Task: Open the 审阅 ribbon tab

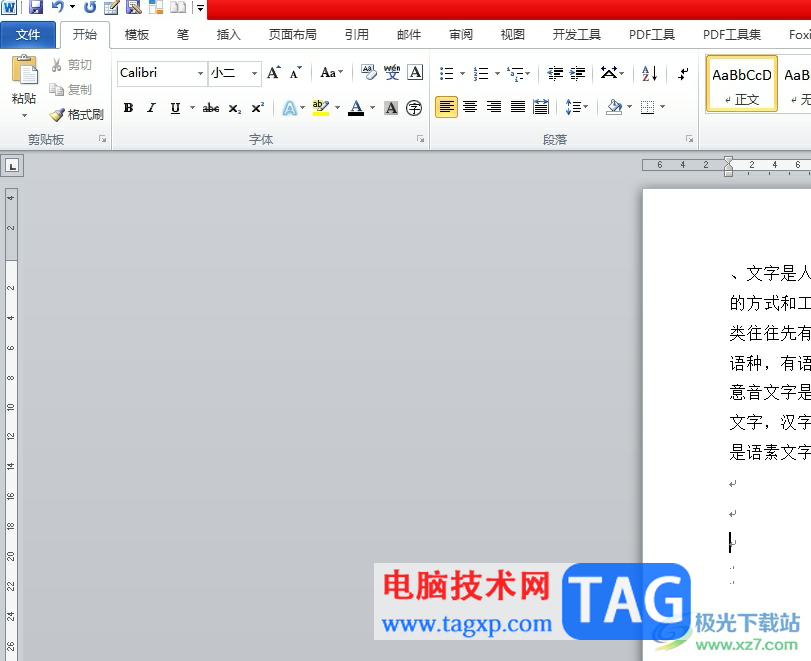Action: 461,35
